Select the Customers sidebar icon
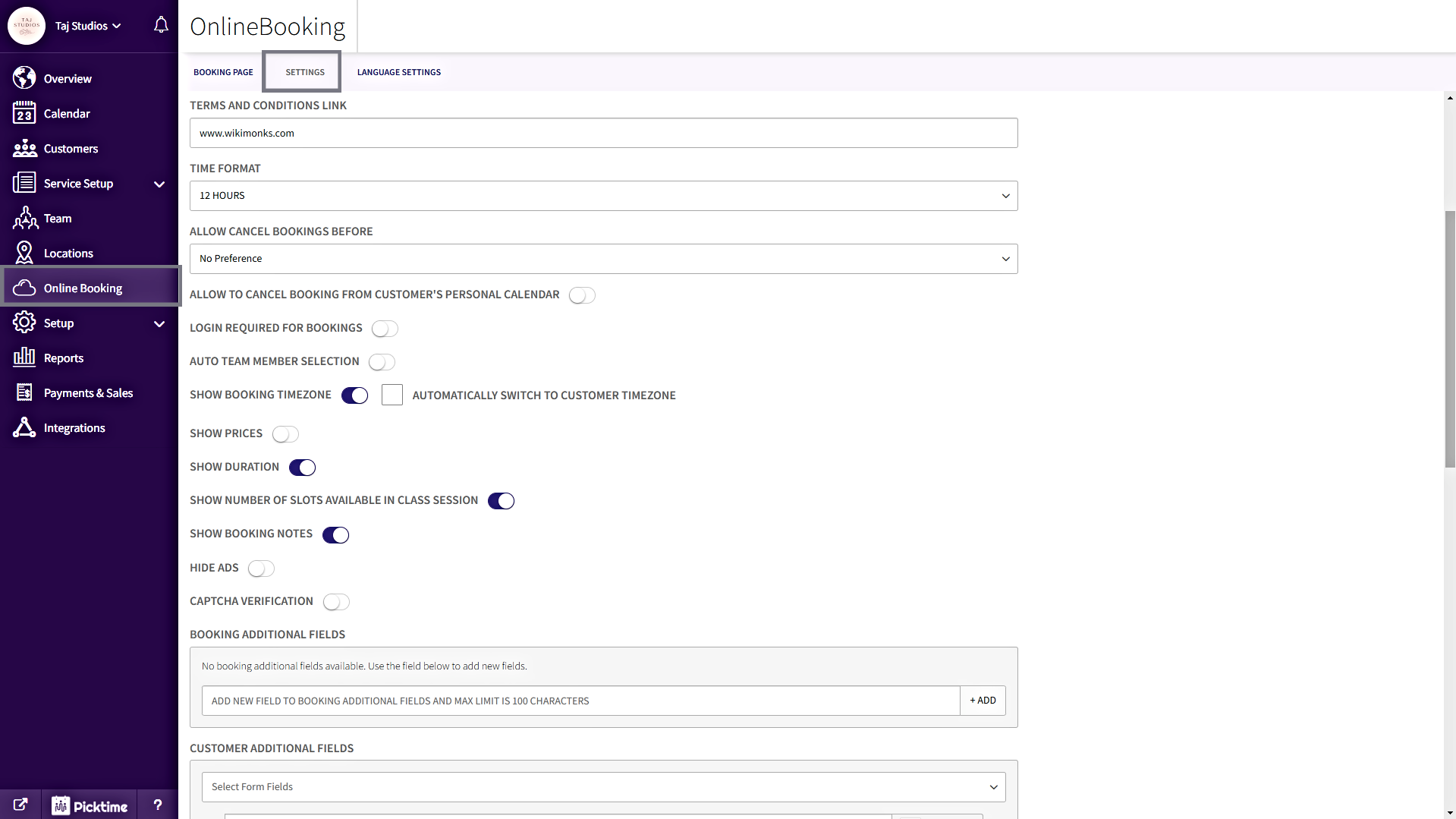1456x819 pixels. 24,148
